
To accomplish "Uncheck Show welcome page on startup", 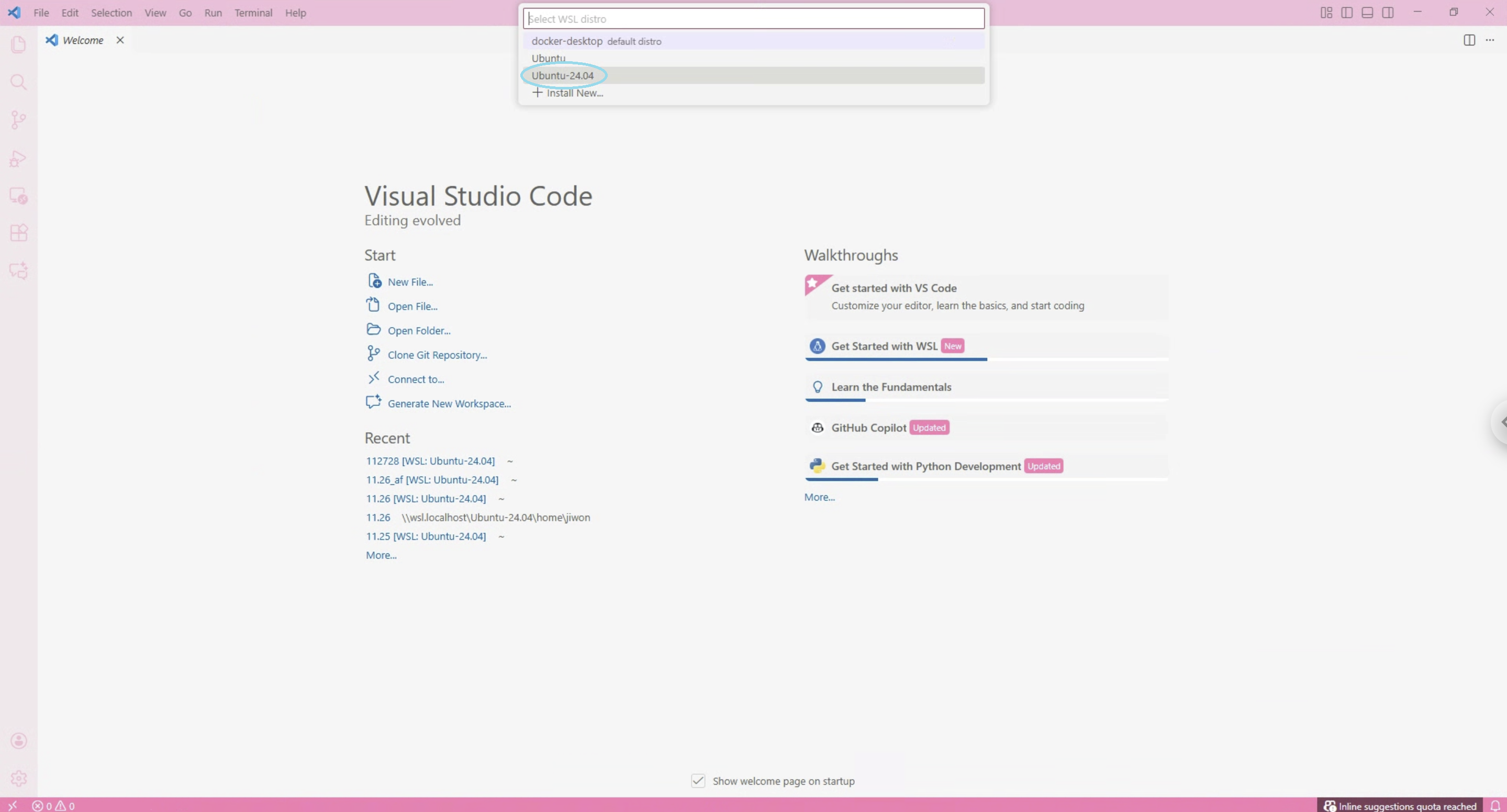I will [x=698, y=781].
